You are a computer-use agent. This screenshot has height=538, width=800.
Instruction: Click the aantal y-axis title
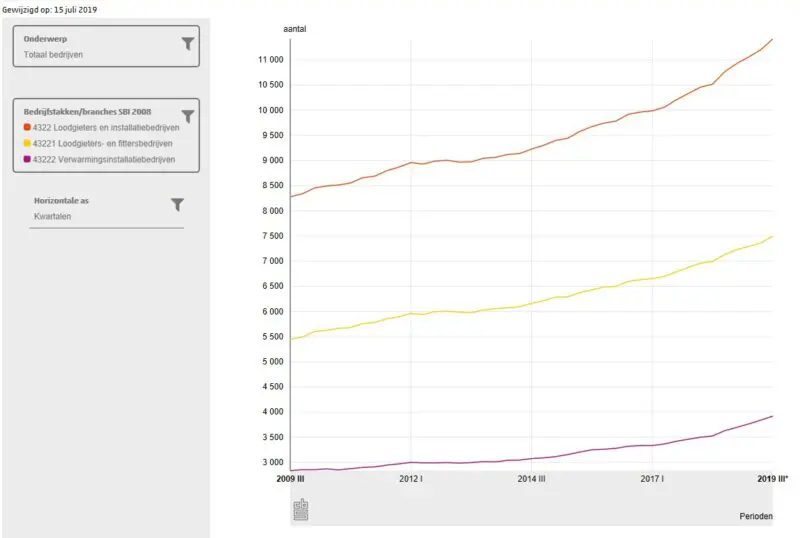point(294,29)
